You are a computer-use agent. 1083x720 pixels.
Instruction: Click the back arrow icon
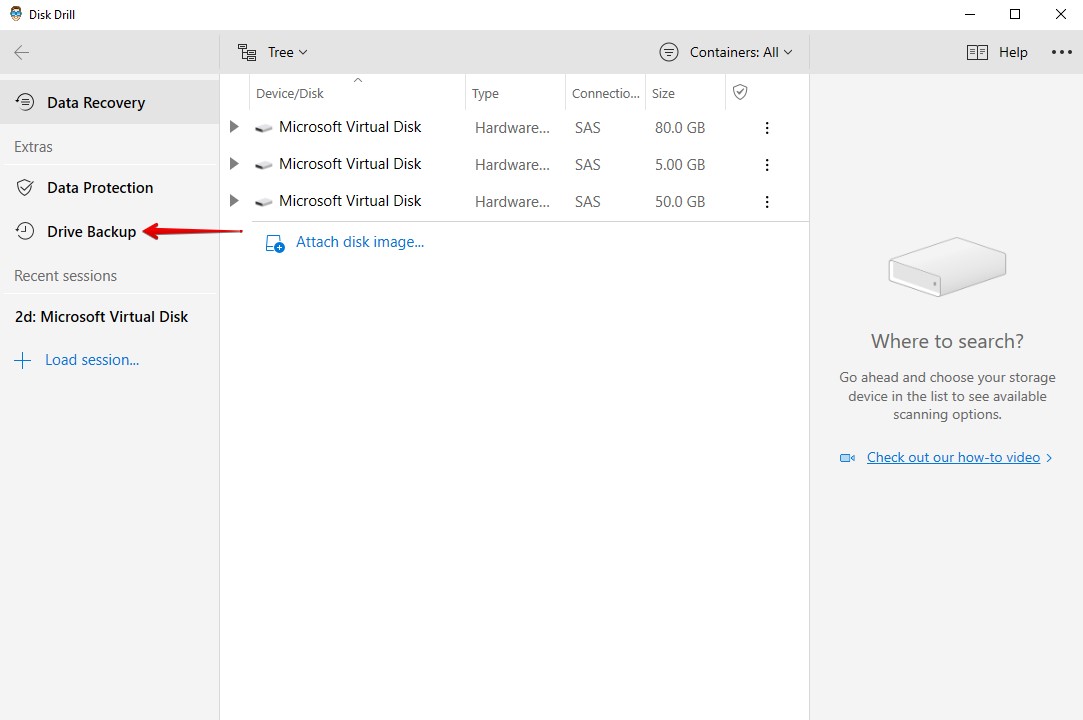tap(21, 53)
